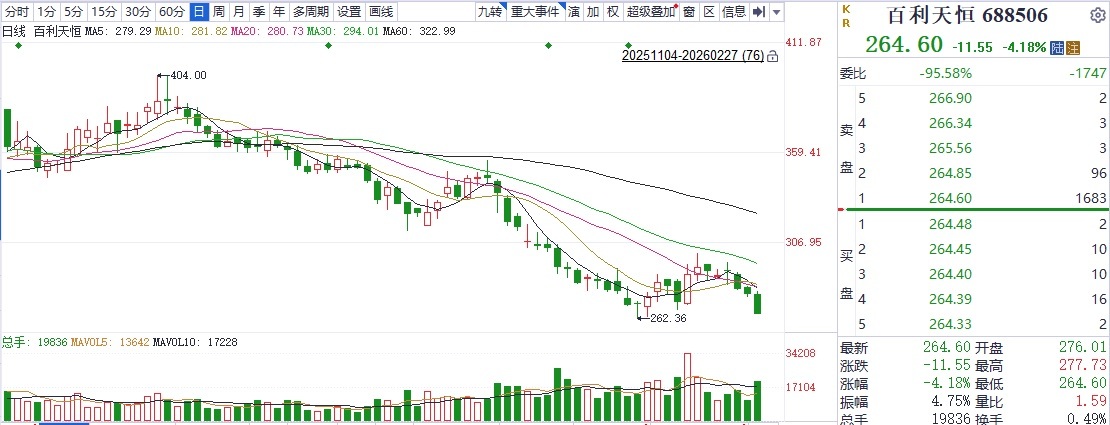Switch to the 60分 period tab

[x=171, y=12]
